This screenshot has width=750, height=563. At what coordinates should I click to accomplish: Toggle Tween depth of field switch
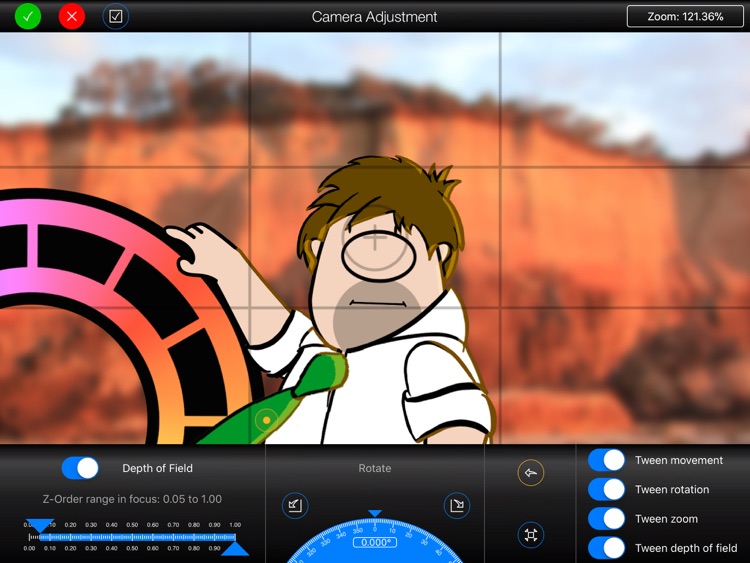[x=606, y=548]
